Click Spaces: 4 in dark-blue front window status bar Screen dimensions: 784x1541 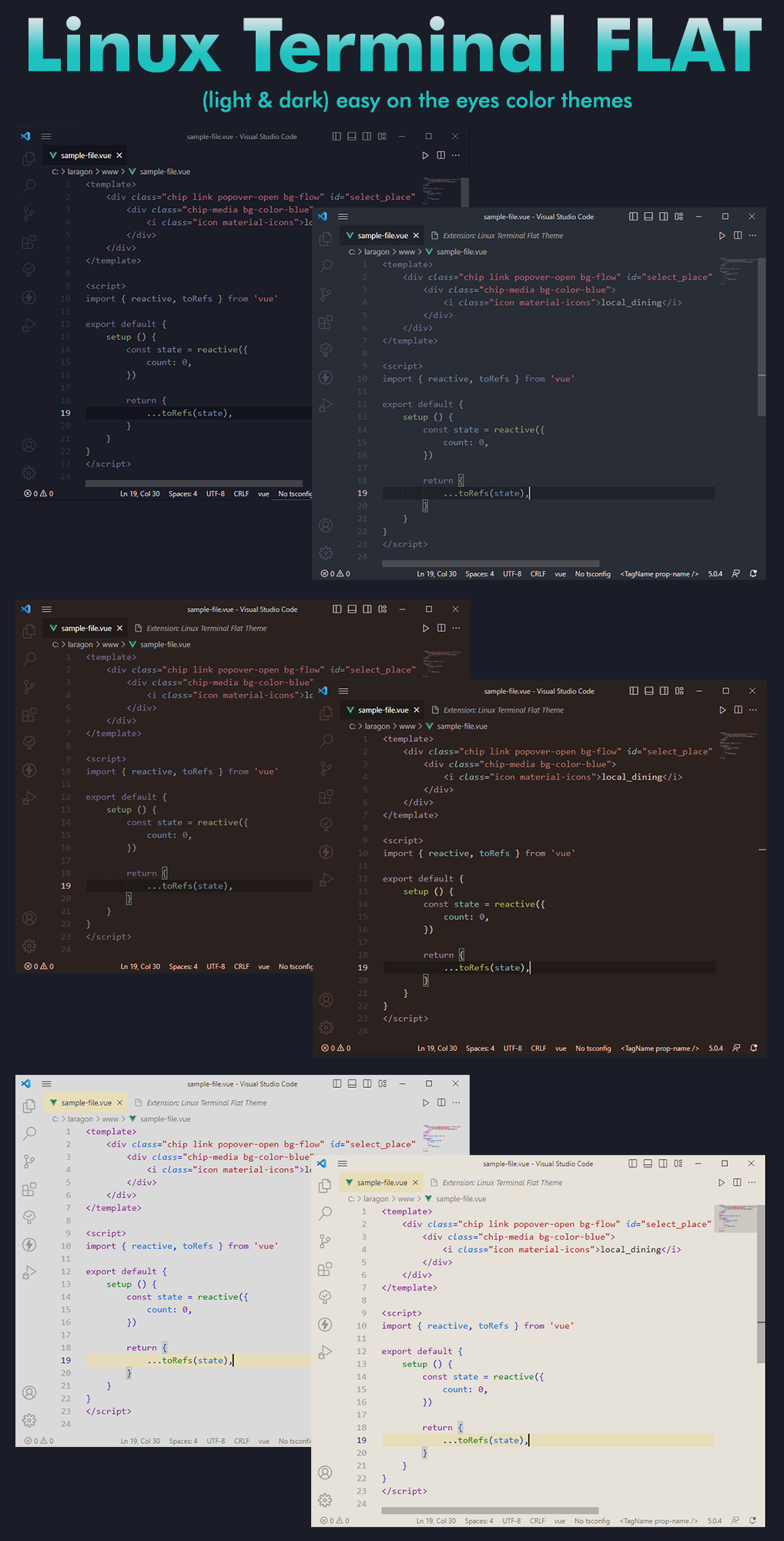(x=480, y=574)
